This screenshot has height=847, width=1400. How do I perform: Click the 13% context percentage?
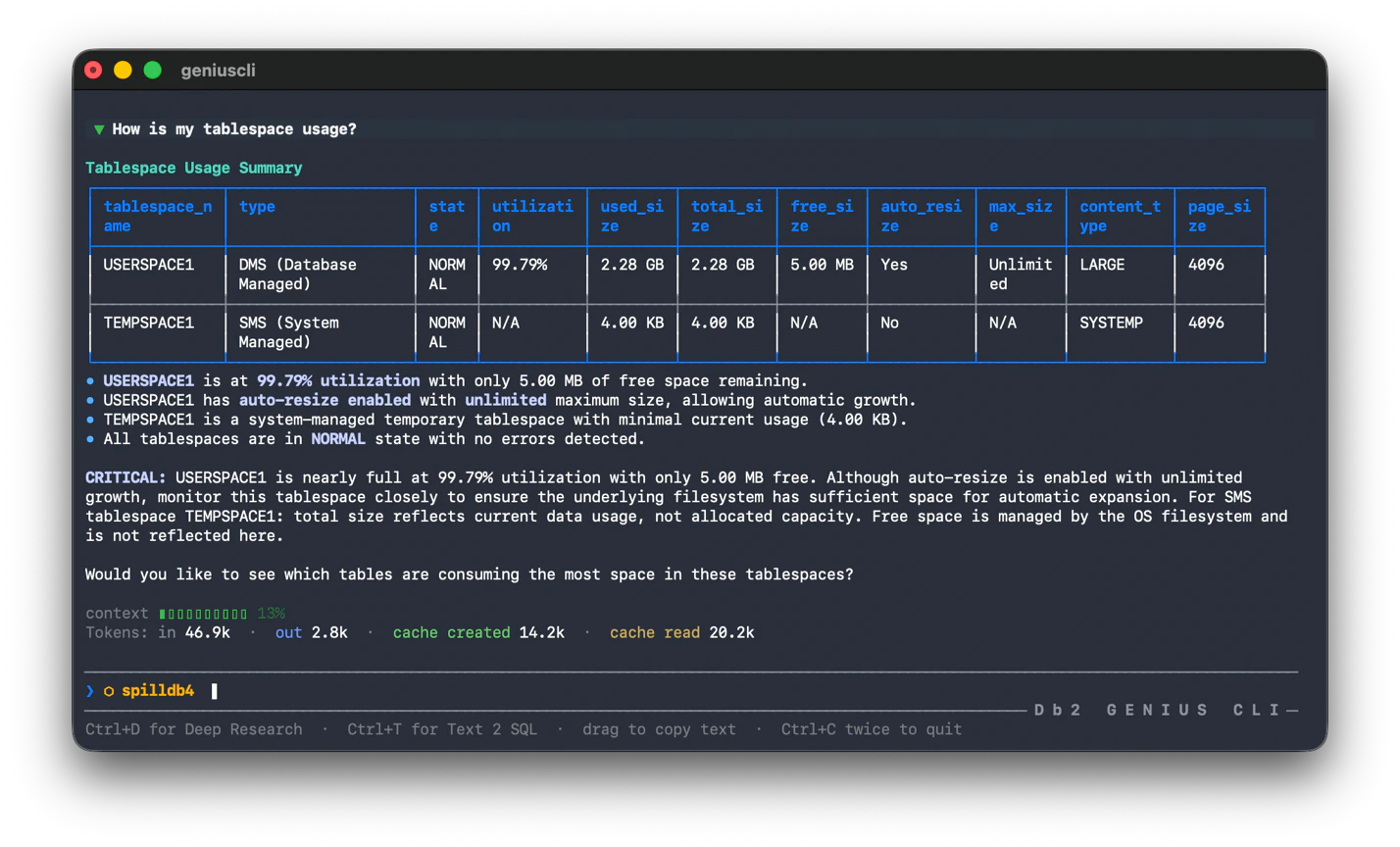coord(272,614)
